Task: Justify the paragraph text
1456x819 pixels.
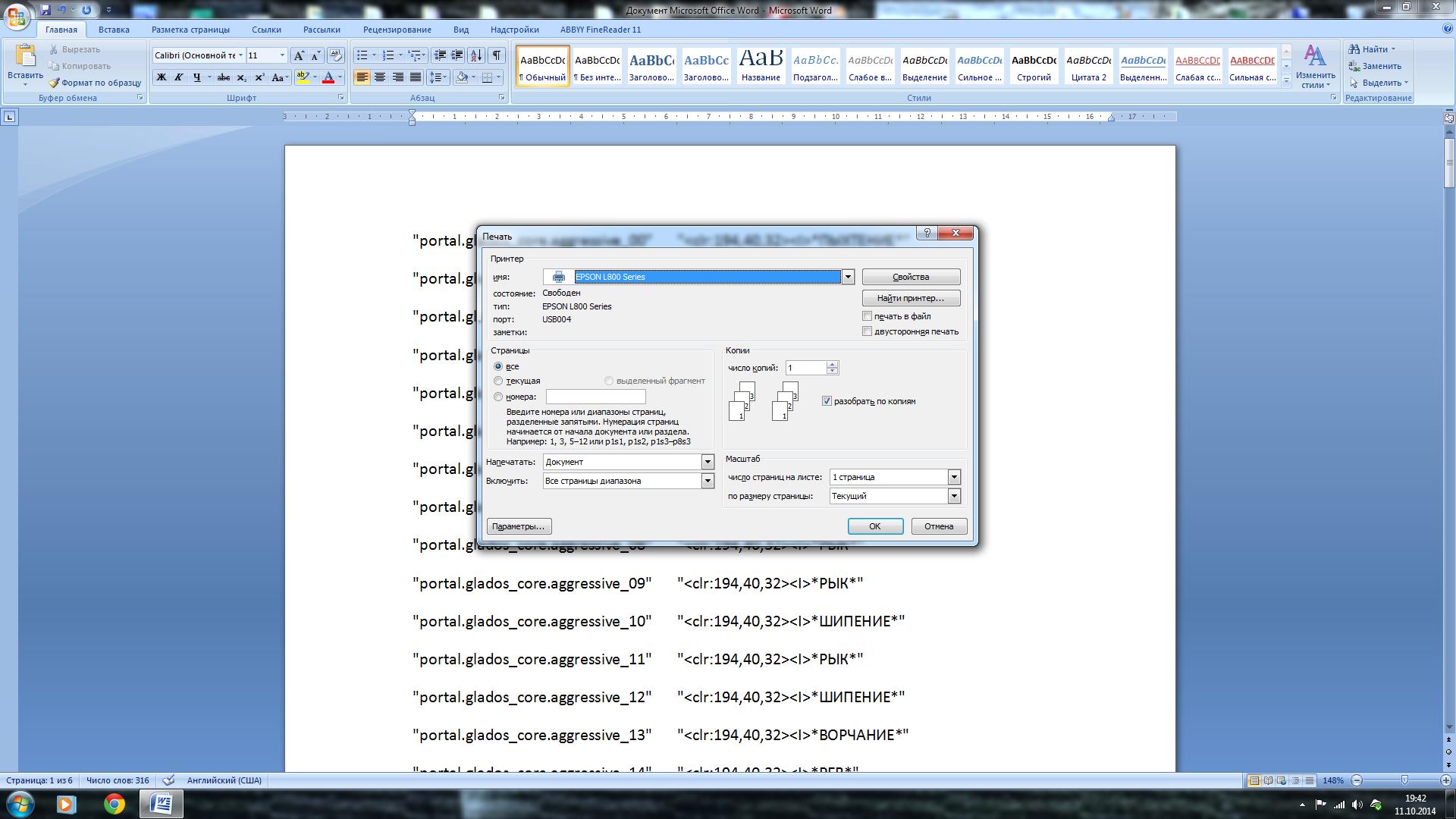Action: tap(416, 77)
